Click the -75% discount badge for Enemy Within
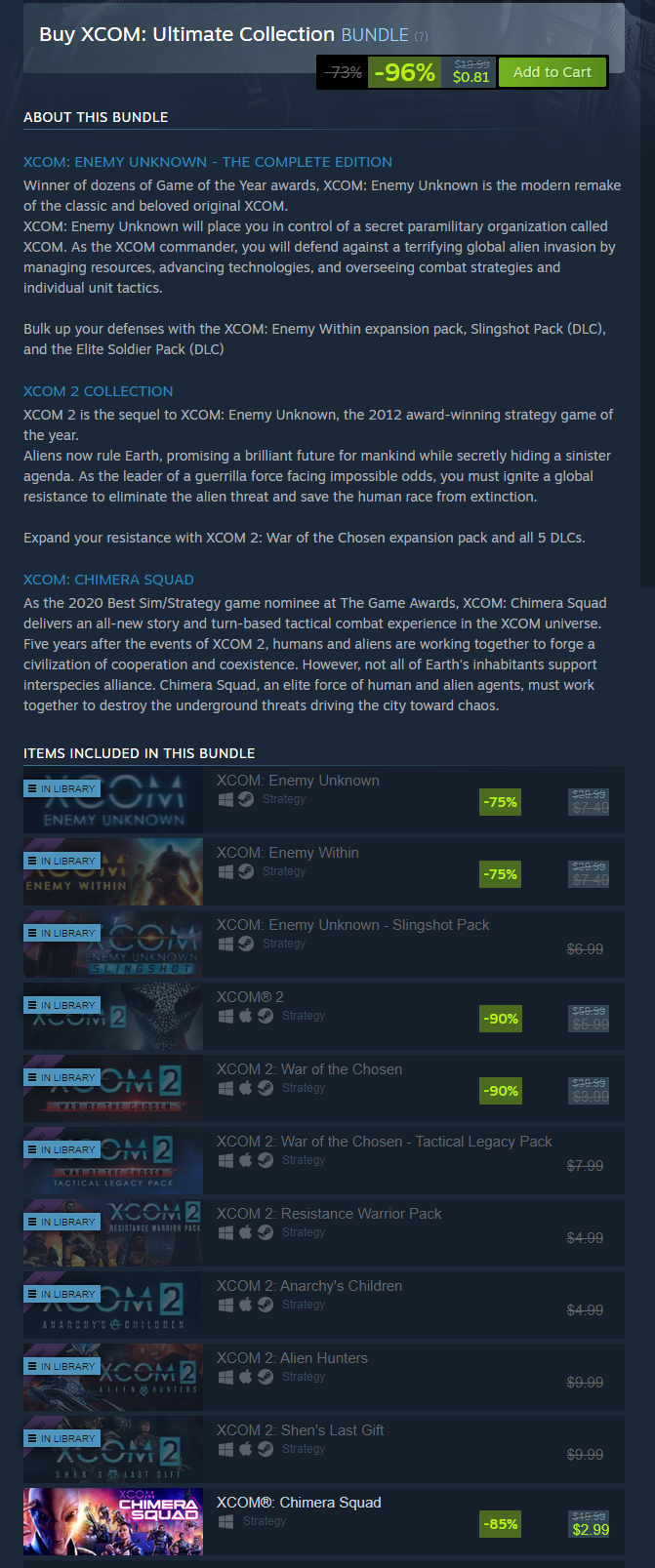This screenshot has height=1568, width=655. pos(500,874)
